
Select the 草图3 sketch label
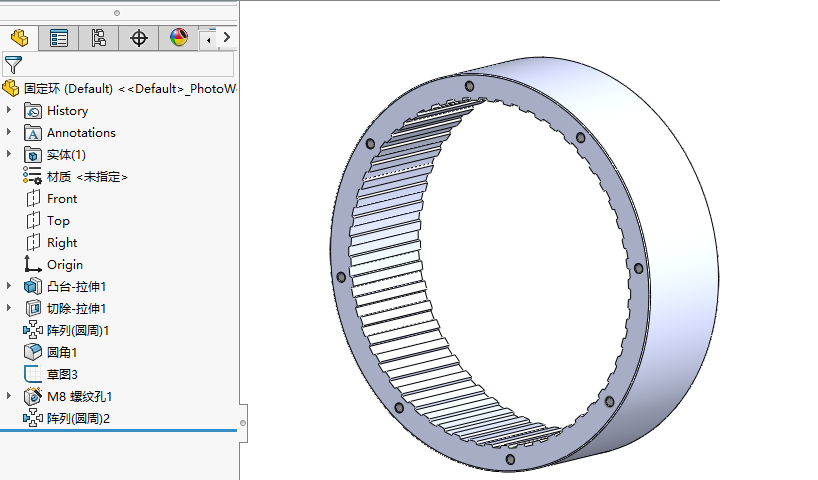(62, 374)
